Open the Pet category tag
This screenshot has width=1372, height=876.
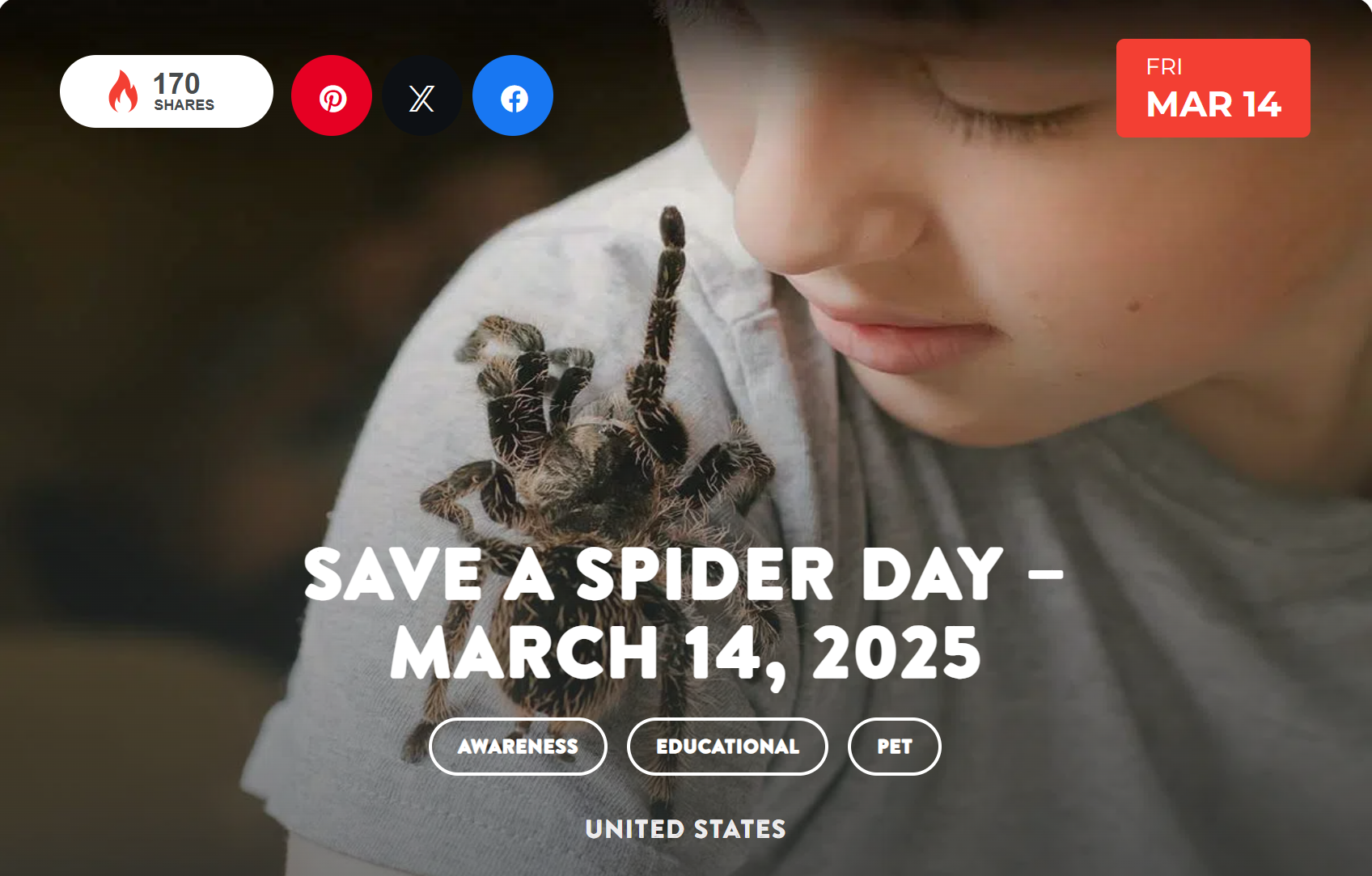click(x=895, y=747)
